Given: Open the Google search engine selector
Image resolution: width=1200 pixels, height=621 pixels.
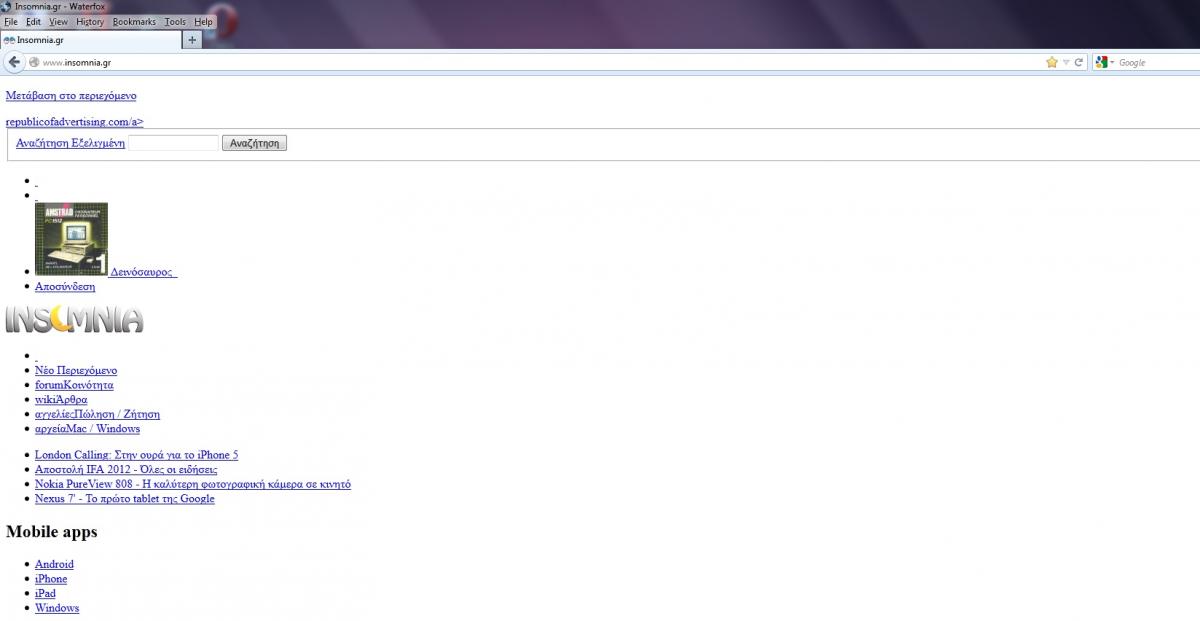Looking at the screenshot, I should click(1104, 62).
